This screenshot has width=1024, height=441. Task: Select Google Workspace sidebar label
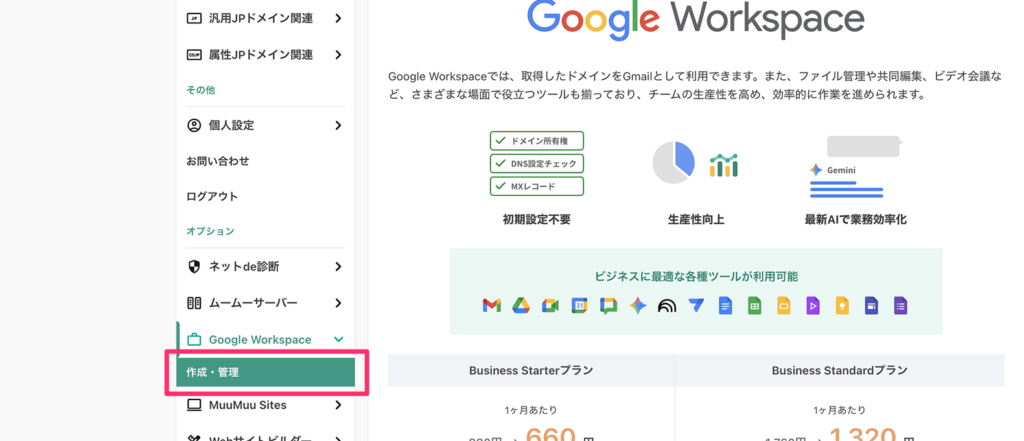click(260, 340)
